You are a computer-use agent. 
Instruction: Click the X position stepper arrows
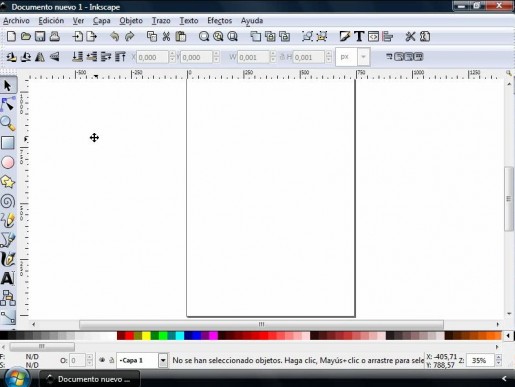(x=172, y=57)
